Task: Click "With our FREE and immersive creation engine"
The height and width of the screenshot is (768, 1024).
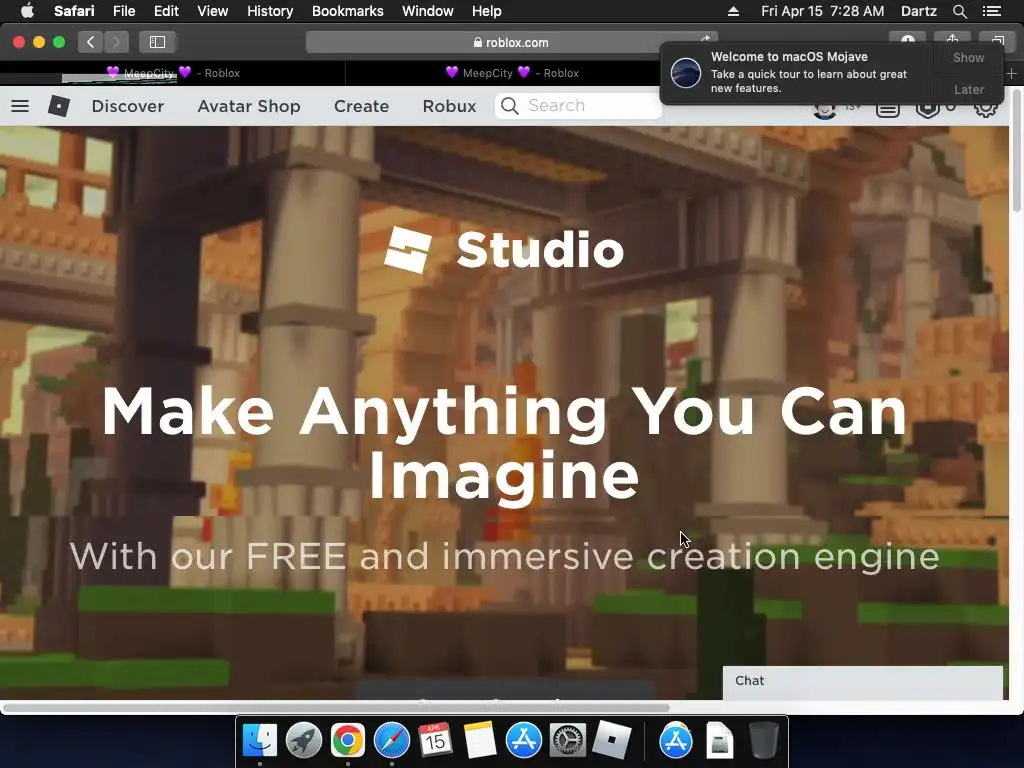Action: pos(504,556)
